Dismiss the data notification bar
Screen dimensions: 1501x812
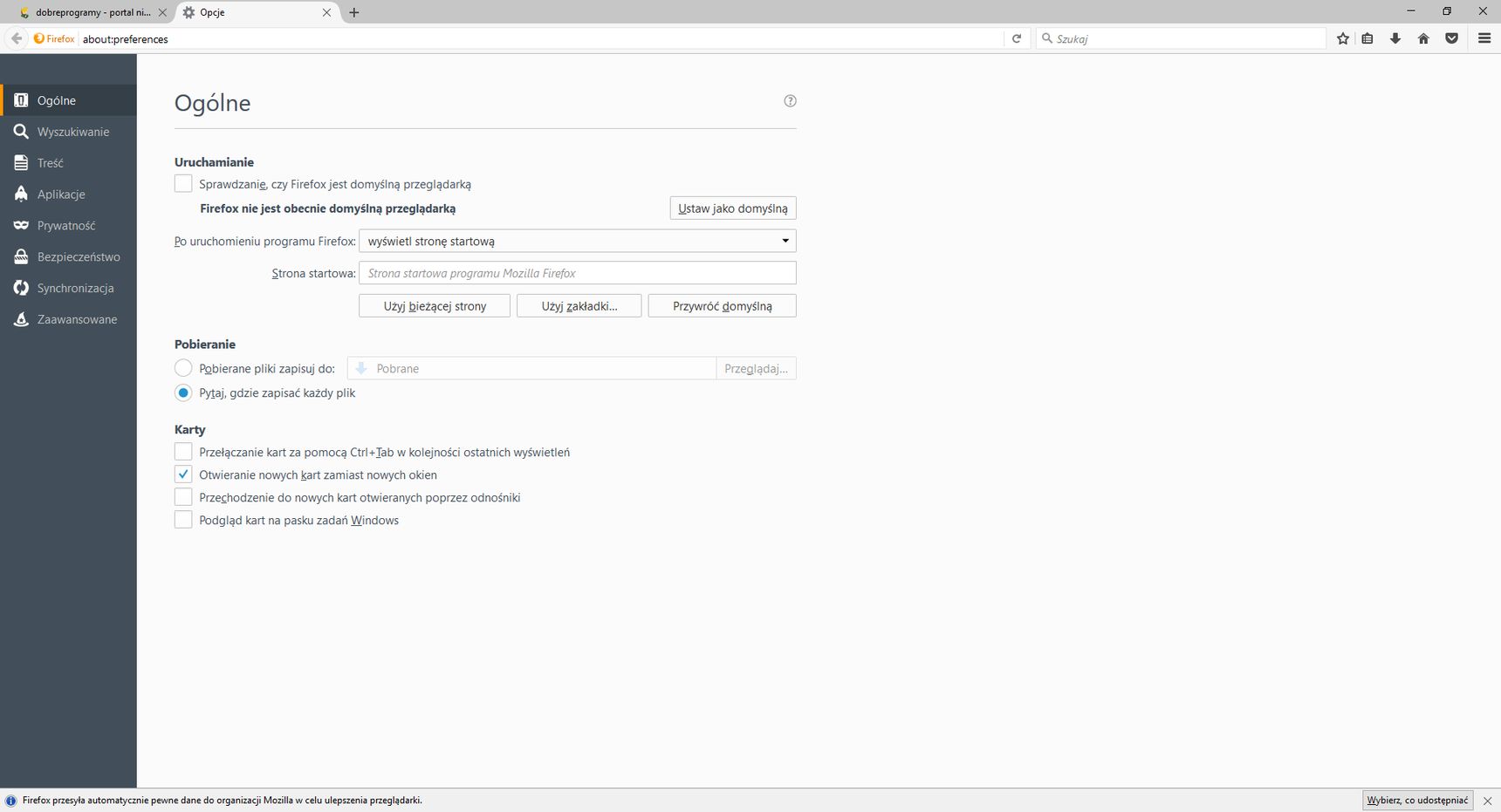point(1488,801)
